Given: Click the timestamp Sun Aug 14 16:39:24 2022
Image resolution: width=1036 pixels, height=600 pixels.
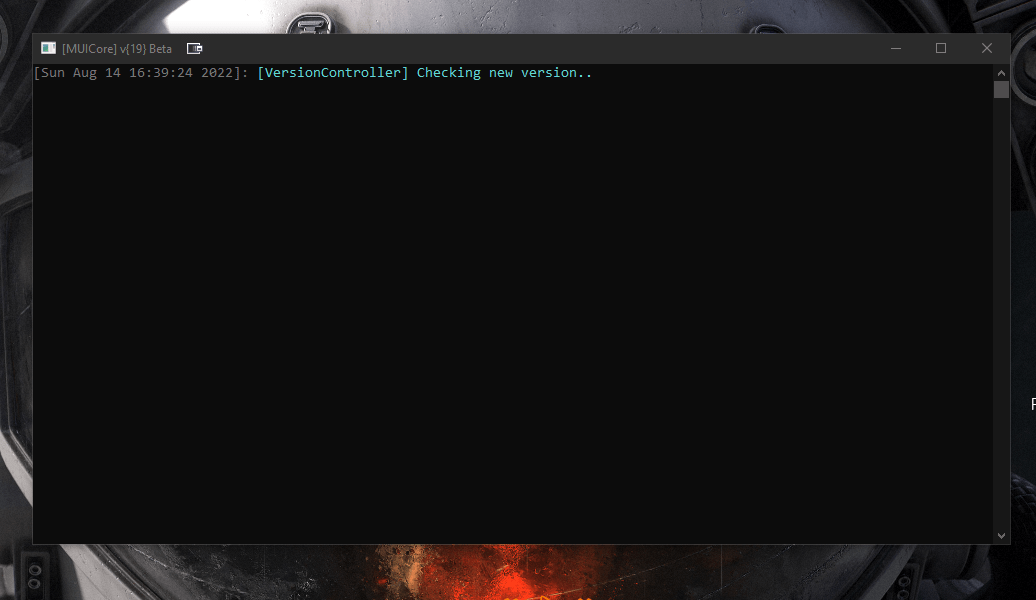Looking at the screenshot, I should (x=137, y=73).
